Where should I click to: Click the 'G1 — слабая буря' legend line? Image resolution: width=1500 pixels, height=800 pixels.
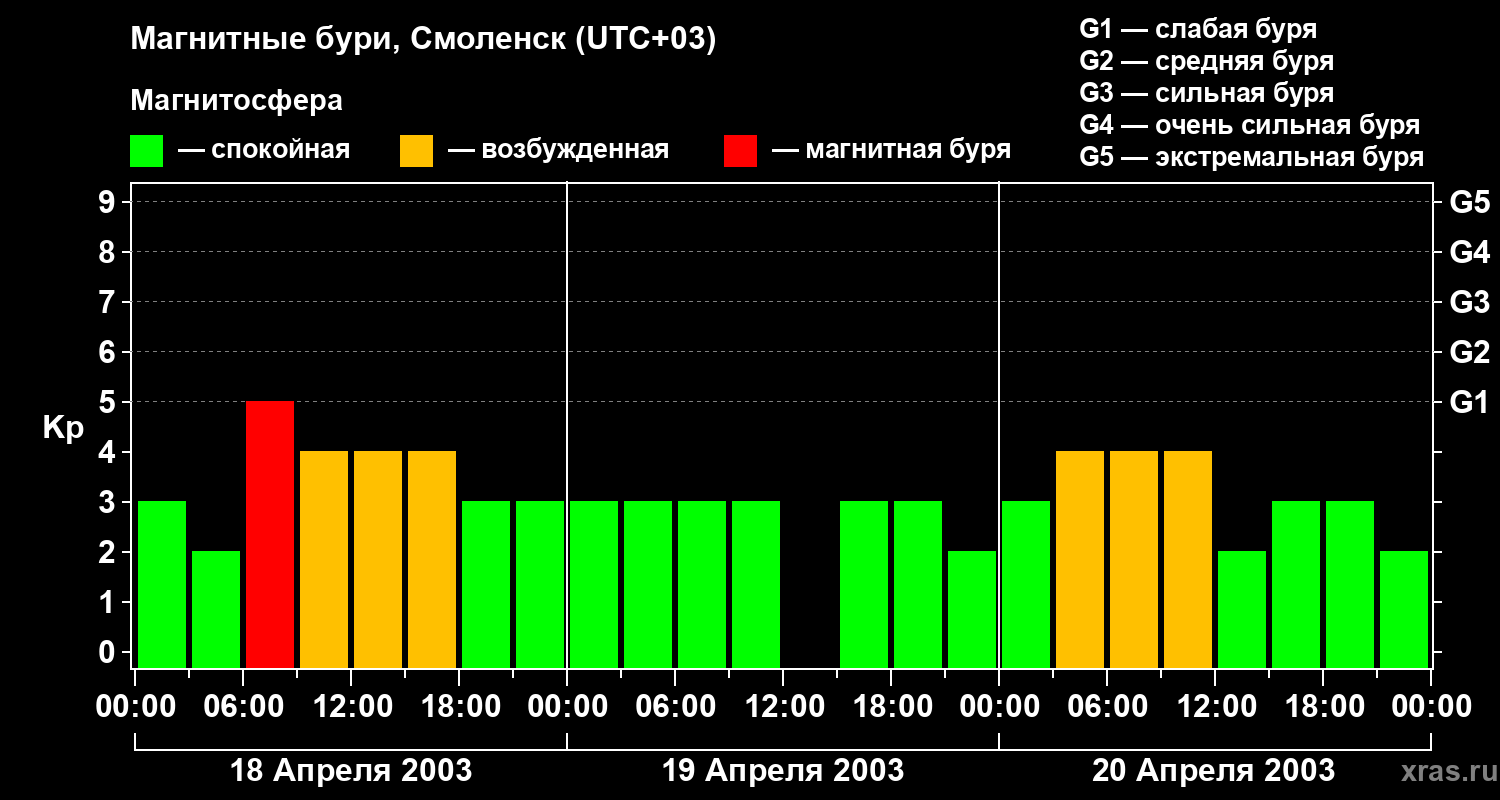(1198, 29)
